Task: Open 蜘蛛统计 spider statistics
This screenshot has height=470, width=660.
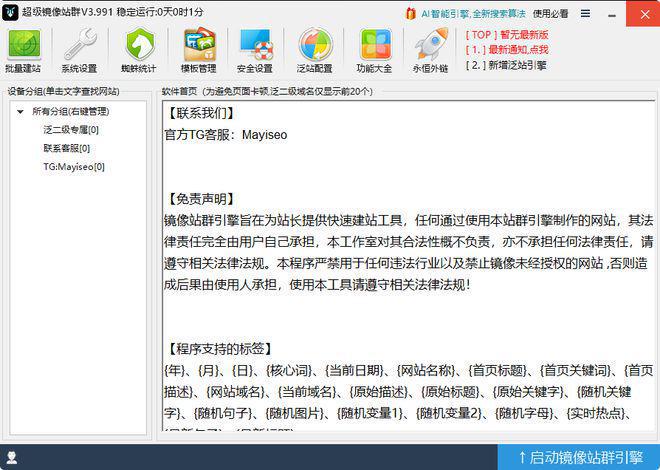Action: click(x=139, y=50)
